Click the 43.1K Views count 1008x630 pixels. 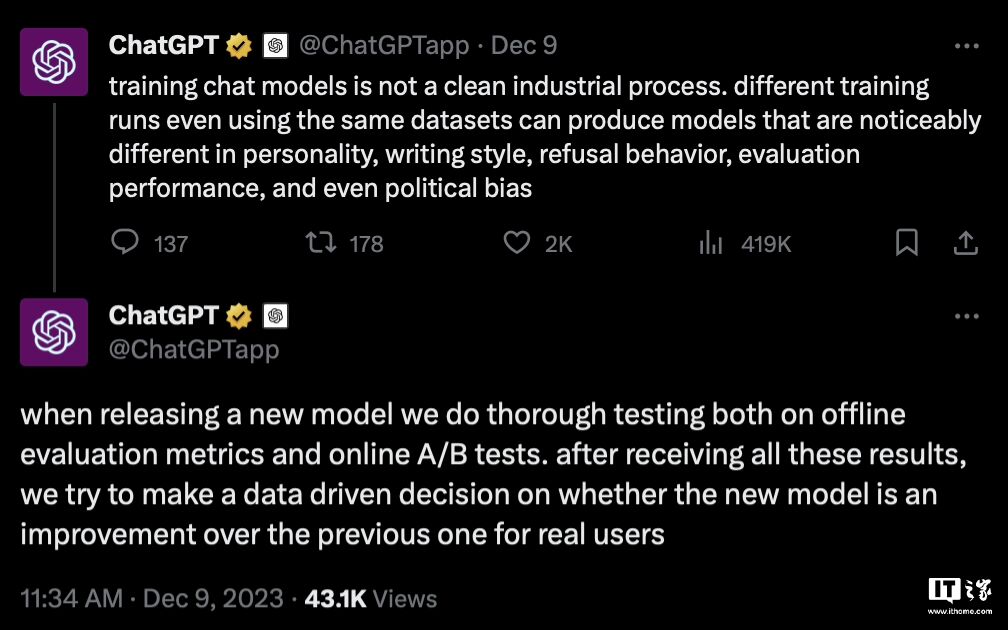click(x=371, y=599)
